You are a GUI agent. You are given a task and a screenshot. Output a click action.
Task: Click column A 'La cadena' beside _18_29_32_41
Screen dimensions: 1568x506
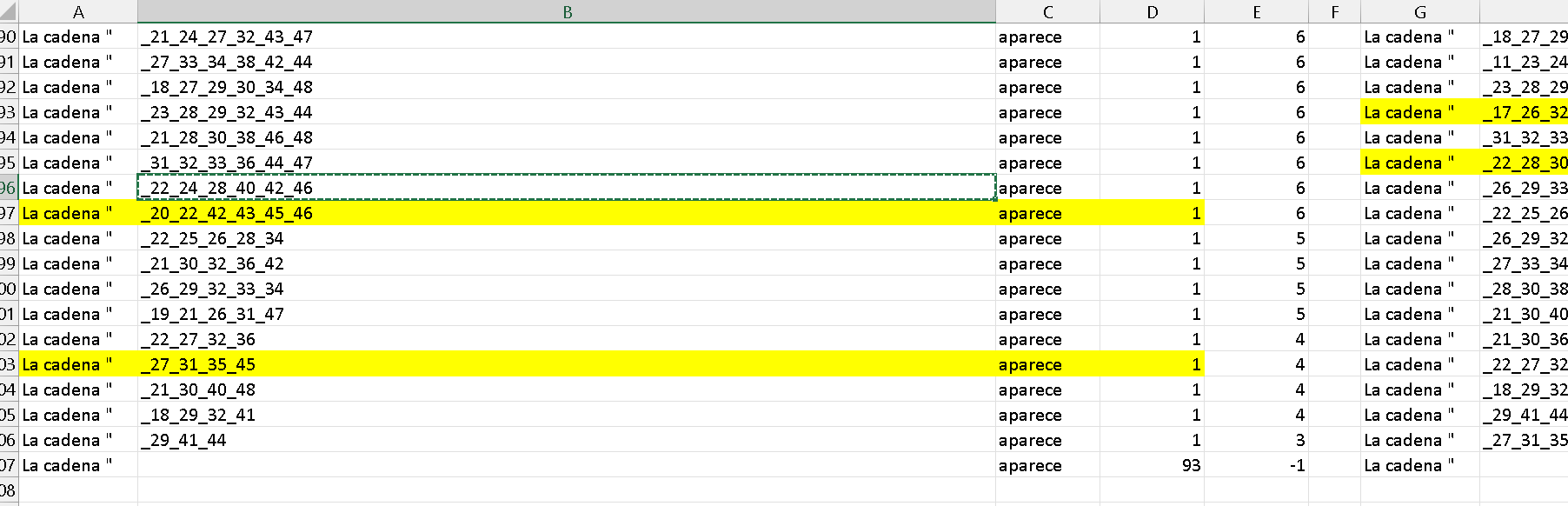click(78, 415)
